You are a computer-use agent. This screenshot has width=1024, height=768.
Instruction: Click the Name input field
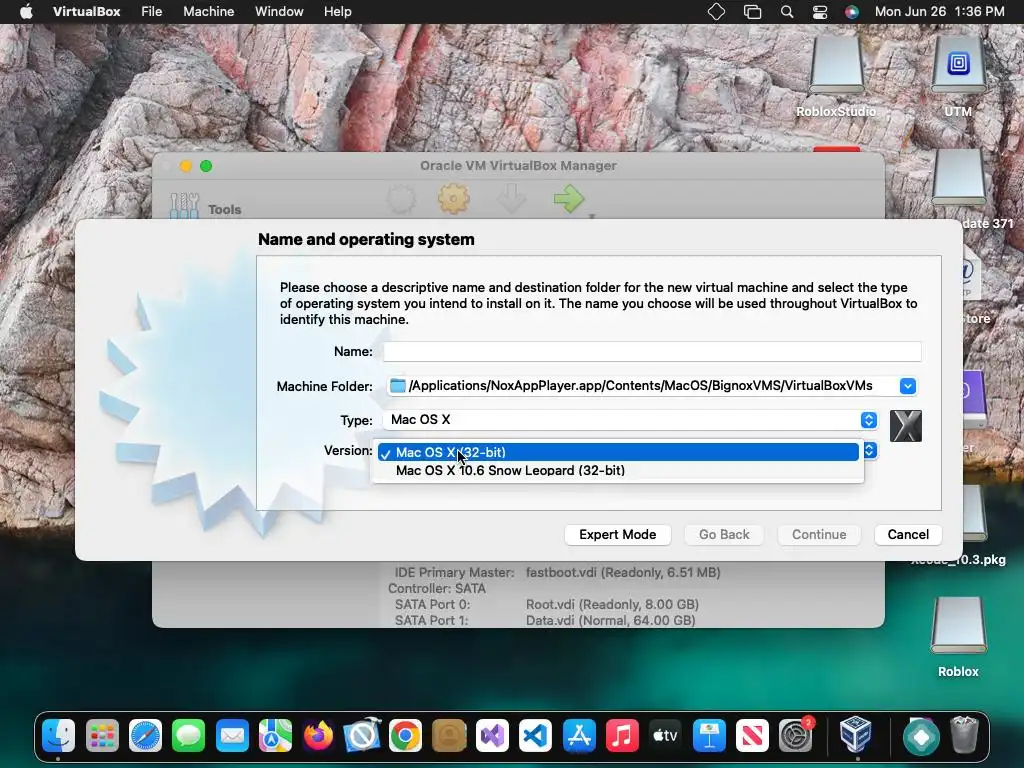pyautogui.click(x=652, y=351)
